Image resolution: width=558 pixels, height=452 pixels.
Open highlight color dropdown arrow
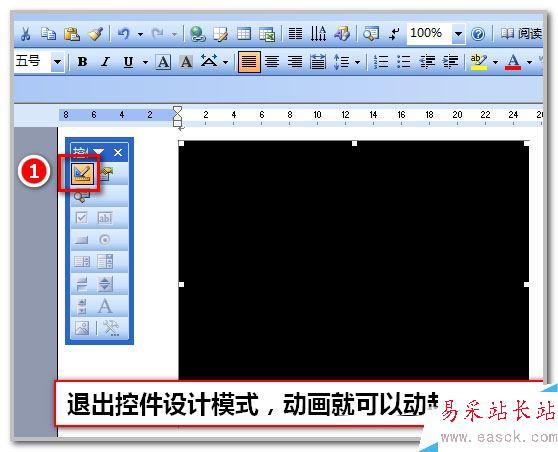click(x=495, y=63)
